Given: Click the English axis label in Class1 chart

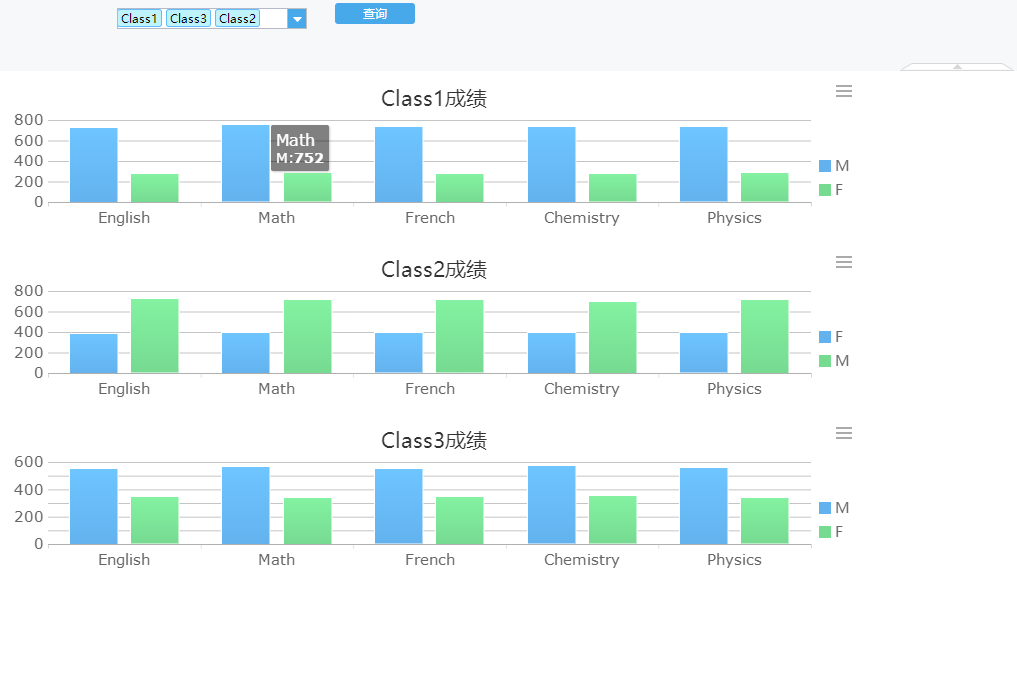Looking at the screenshot, I should 124,218.
